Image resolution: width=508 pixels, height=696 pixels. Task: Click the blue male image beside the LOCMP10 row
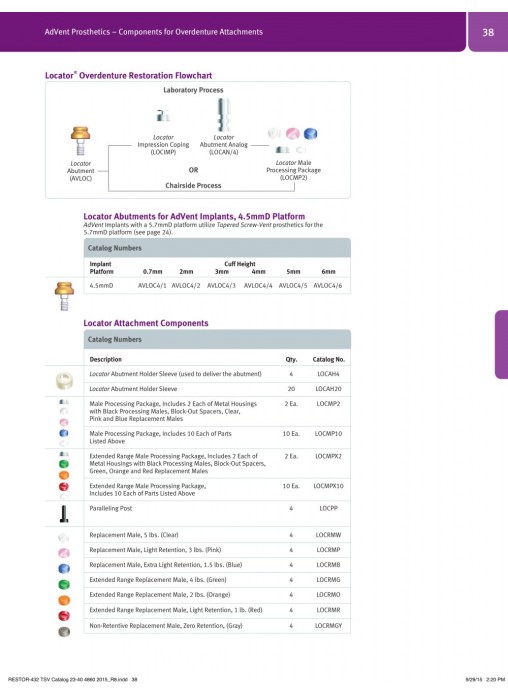click(64, 433)
